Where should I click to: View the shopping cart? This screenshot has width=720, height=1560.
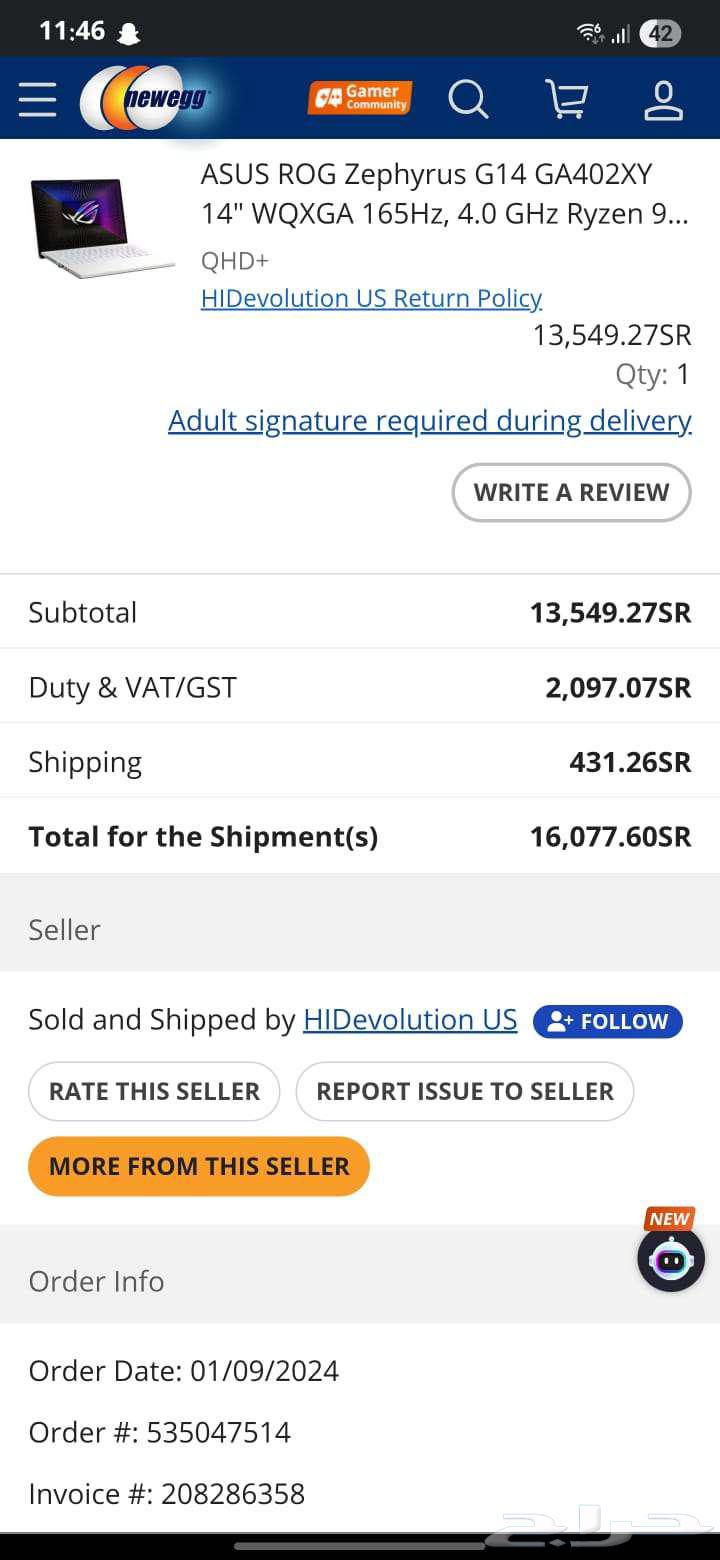[566, 100]
